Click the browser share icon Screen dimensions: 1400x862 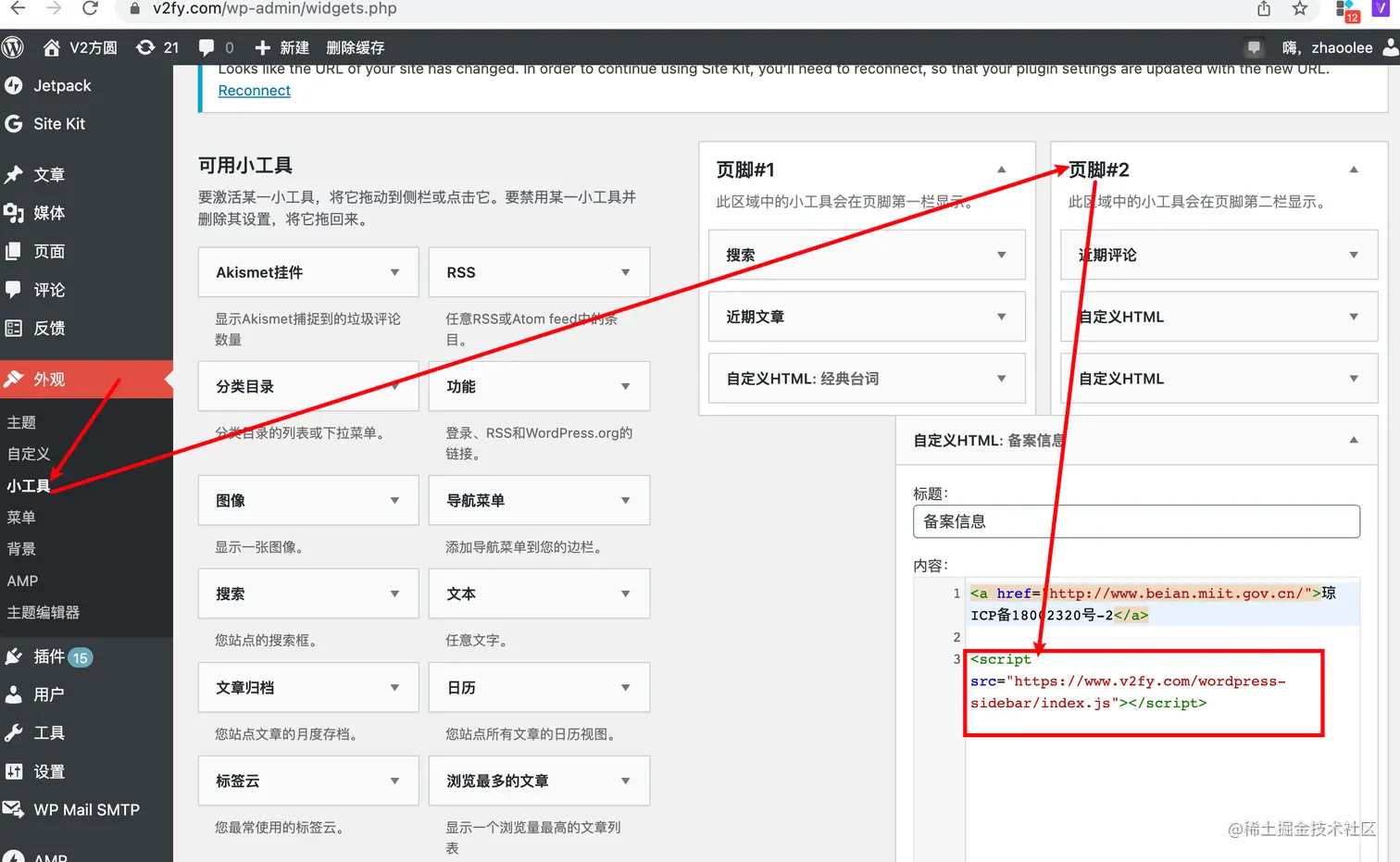click(x=1264, y=8)
